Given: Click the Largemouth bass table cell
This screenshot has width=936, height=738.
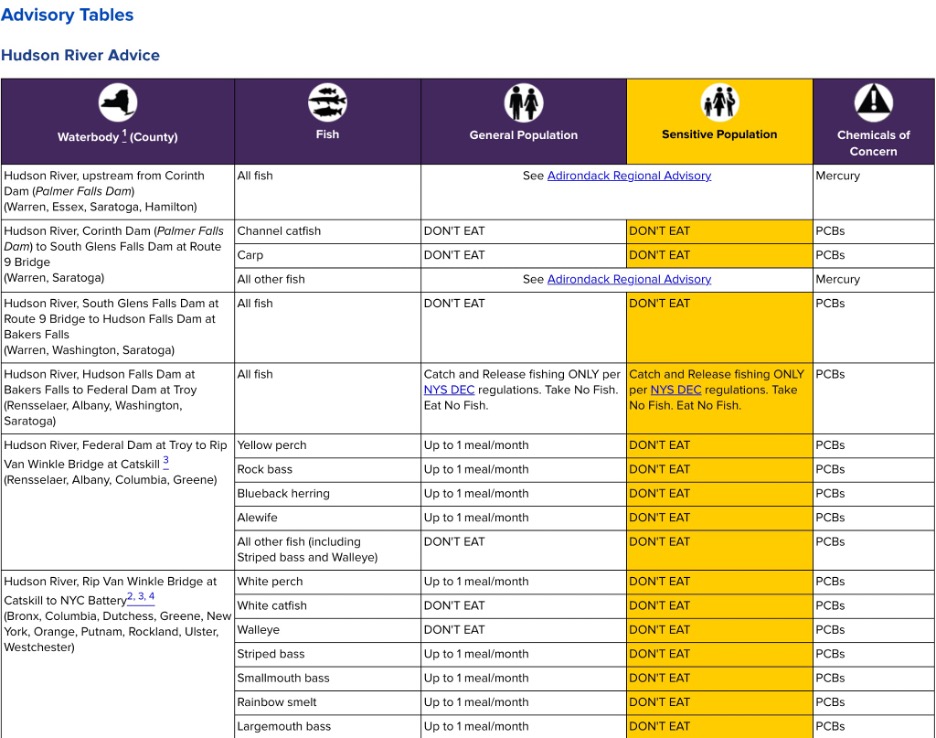Looking at the screenshot, I should [284, 726].
